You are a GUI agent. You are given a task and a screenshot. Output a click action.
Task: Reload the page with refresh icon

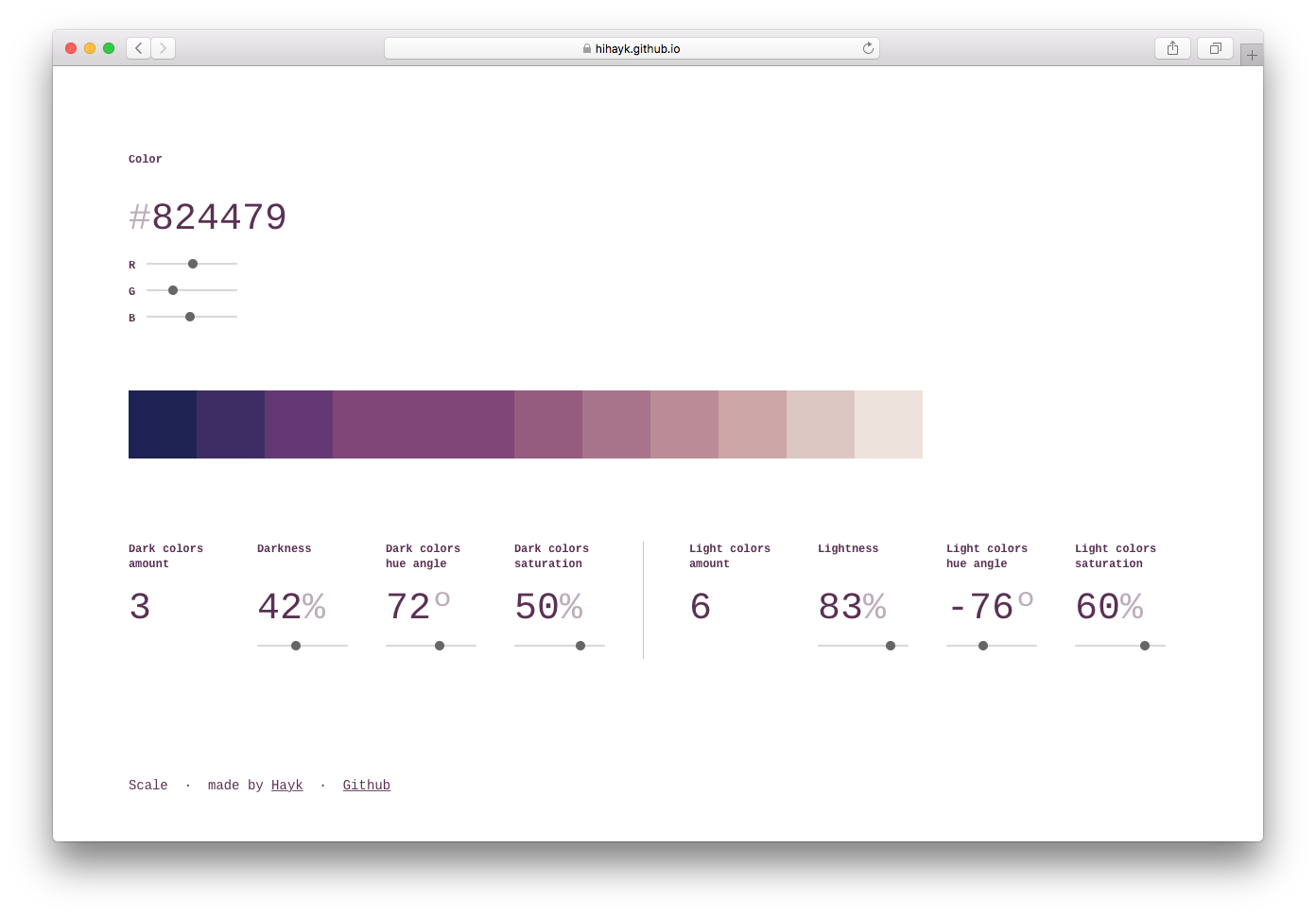point(868,48)
